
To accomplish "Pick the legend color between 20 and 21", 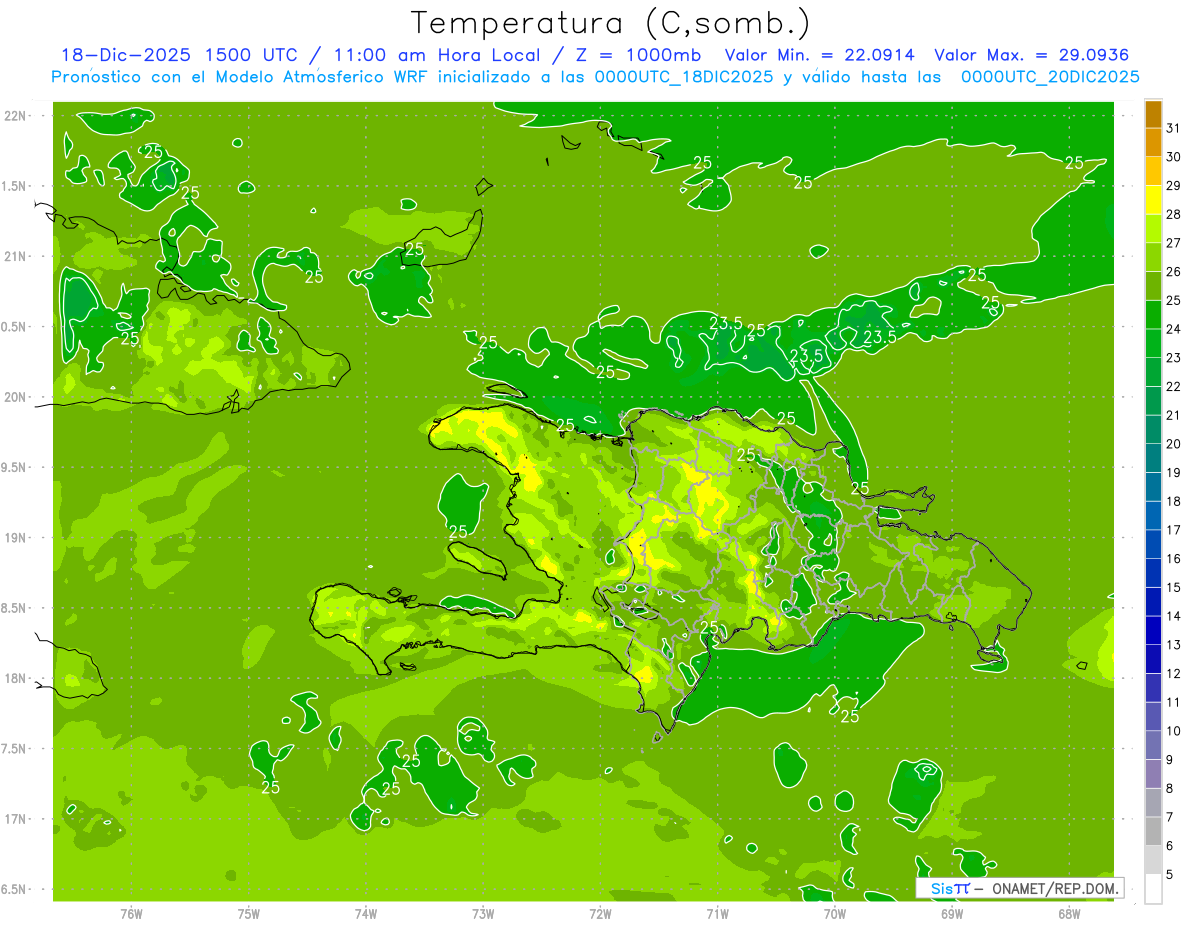I will pos(1153,429).
